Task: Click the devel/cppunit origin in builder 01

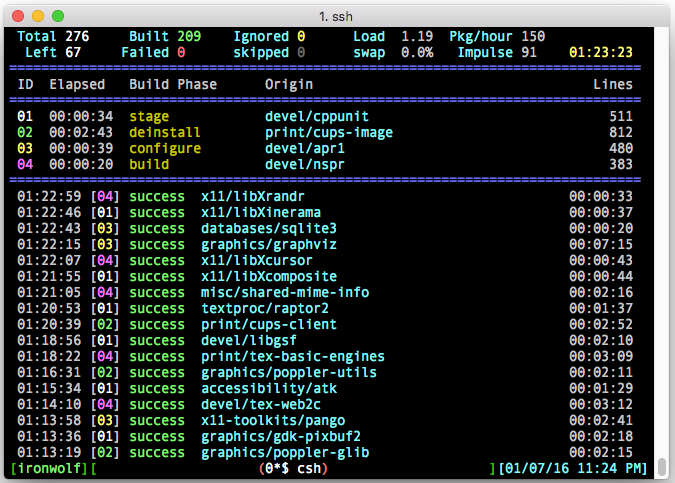Action: coord(312,116)
